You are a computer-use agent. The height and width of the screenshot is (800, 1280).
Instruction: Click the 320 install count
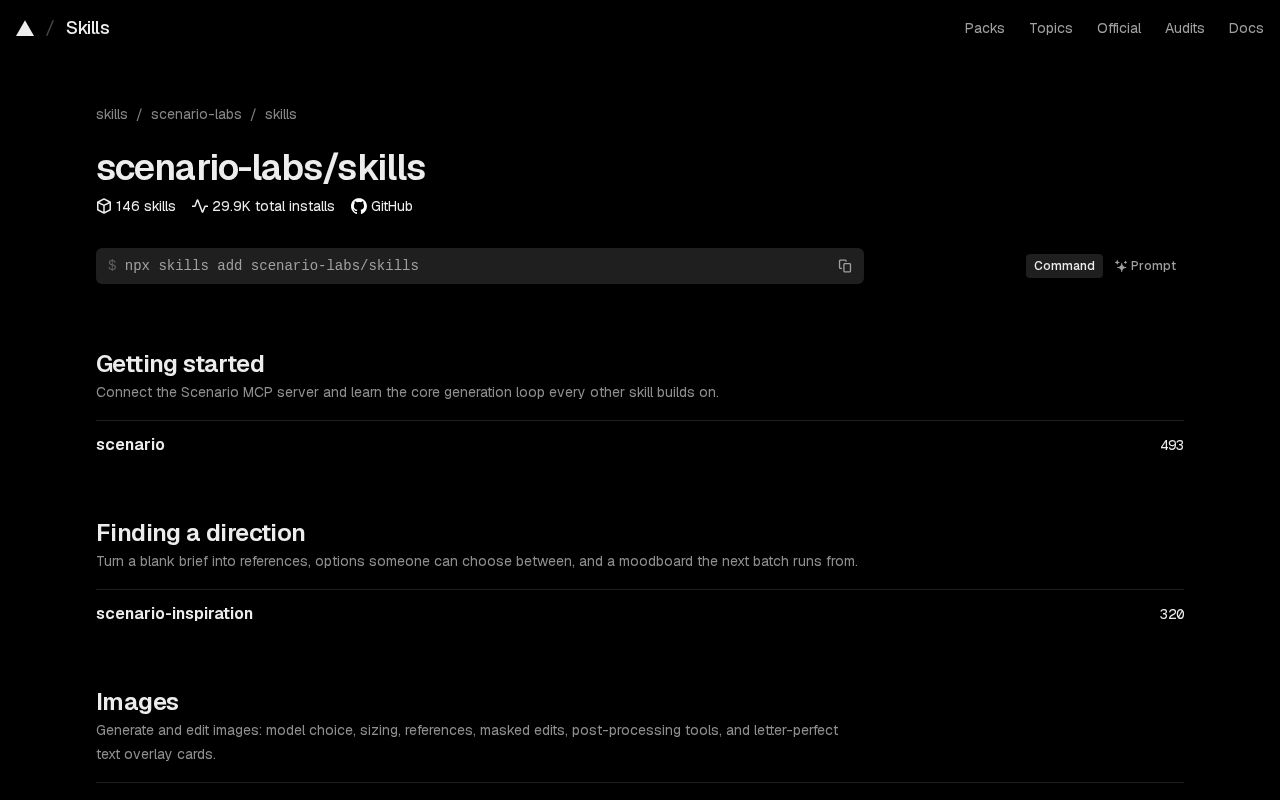[x=1172, y=614]
